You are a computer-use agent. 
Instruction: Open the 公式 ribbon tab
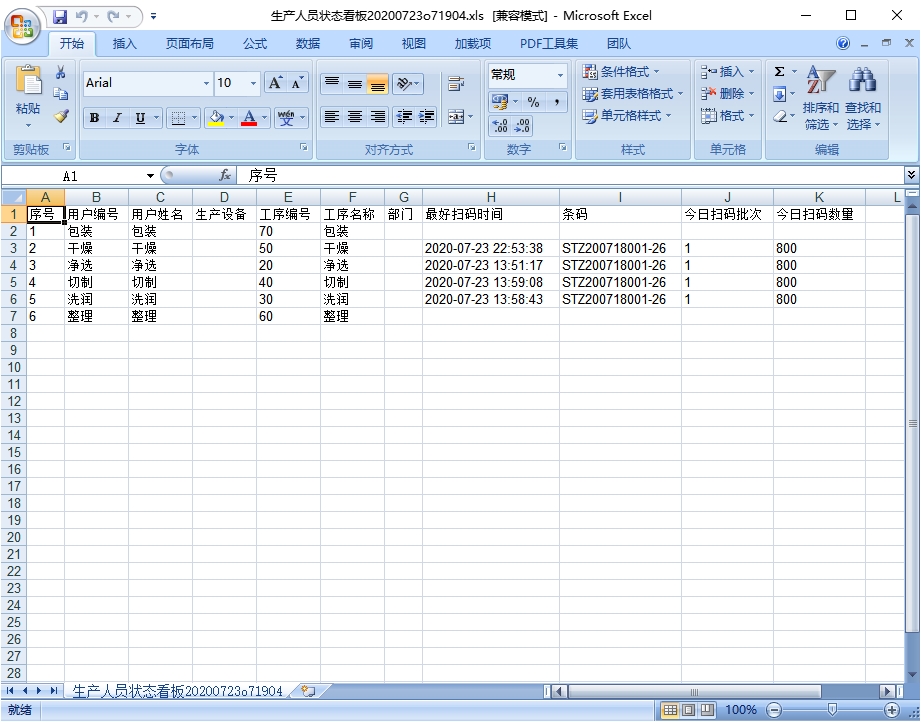255,44
